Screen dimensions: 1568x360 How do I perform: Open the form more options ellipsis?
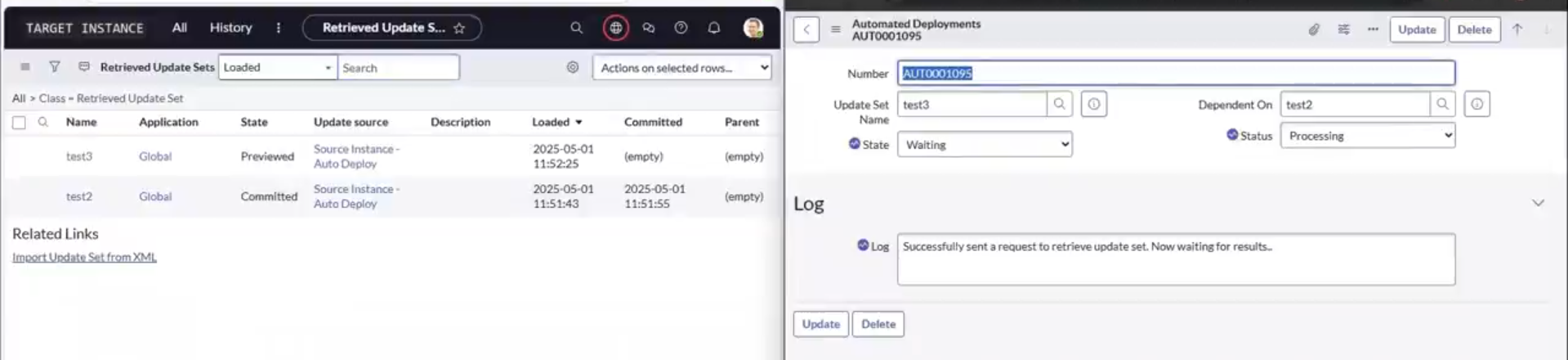pyautogui.click(x=1373, y=29)
